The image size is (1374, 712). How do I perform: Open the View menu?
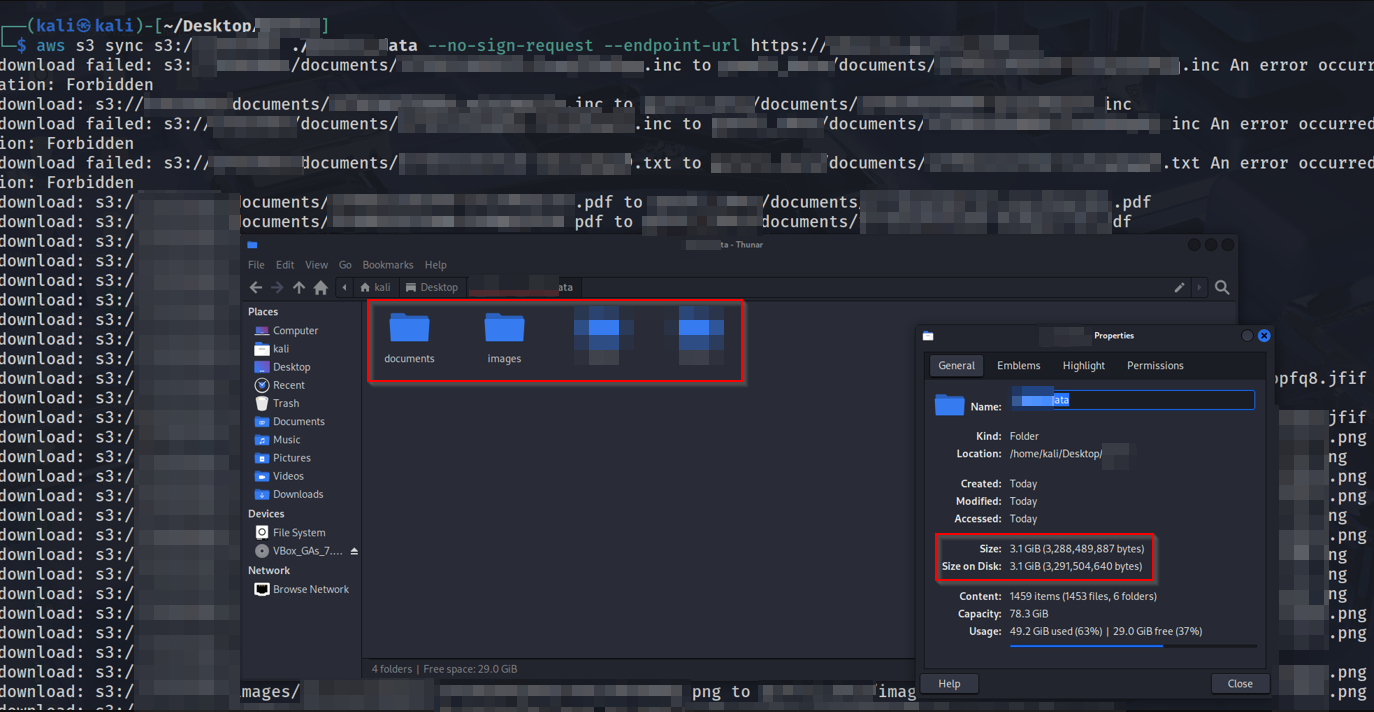(316, 265)
